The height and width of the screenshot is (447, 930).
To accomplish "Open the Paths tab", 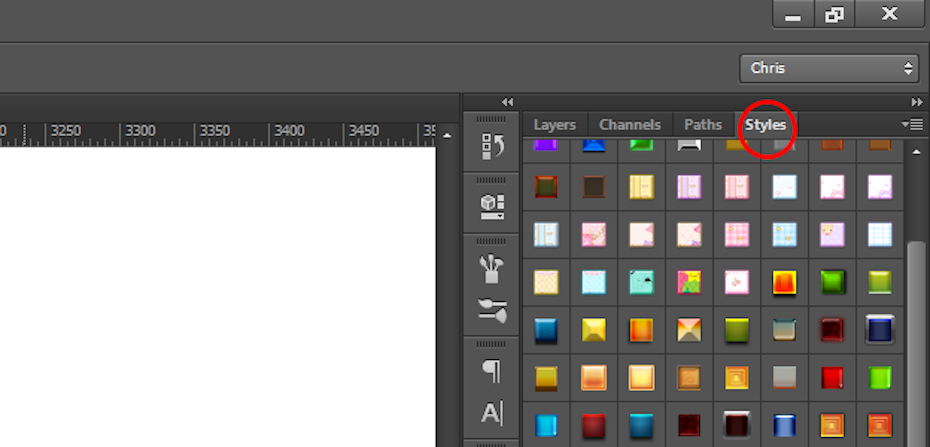I will 703,125.
